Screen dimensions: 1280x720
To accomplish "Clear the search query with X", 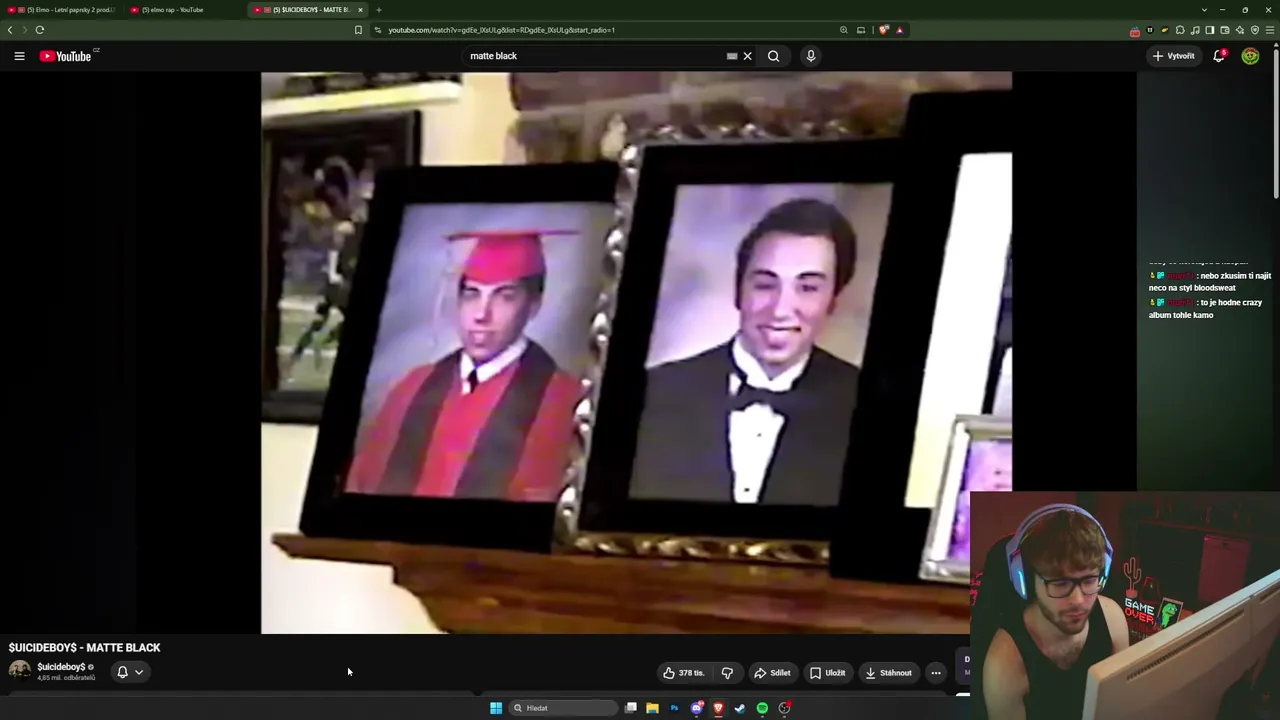I will (747, 56).
